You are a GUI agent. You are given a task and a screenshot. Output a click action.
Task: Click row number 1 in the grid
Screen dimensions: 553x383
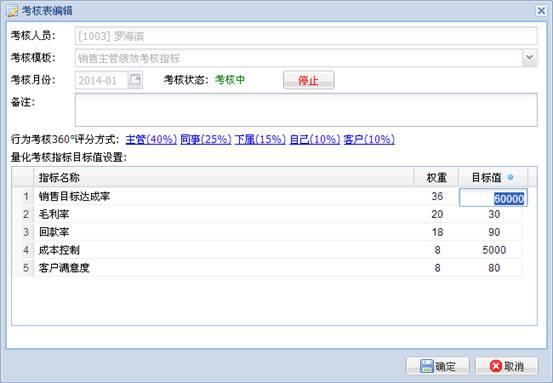pyautogui.click(x=23, y=196)
